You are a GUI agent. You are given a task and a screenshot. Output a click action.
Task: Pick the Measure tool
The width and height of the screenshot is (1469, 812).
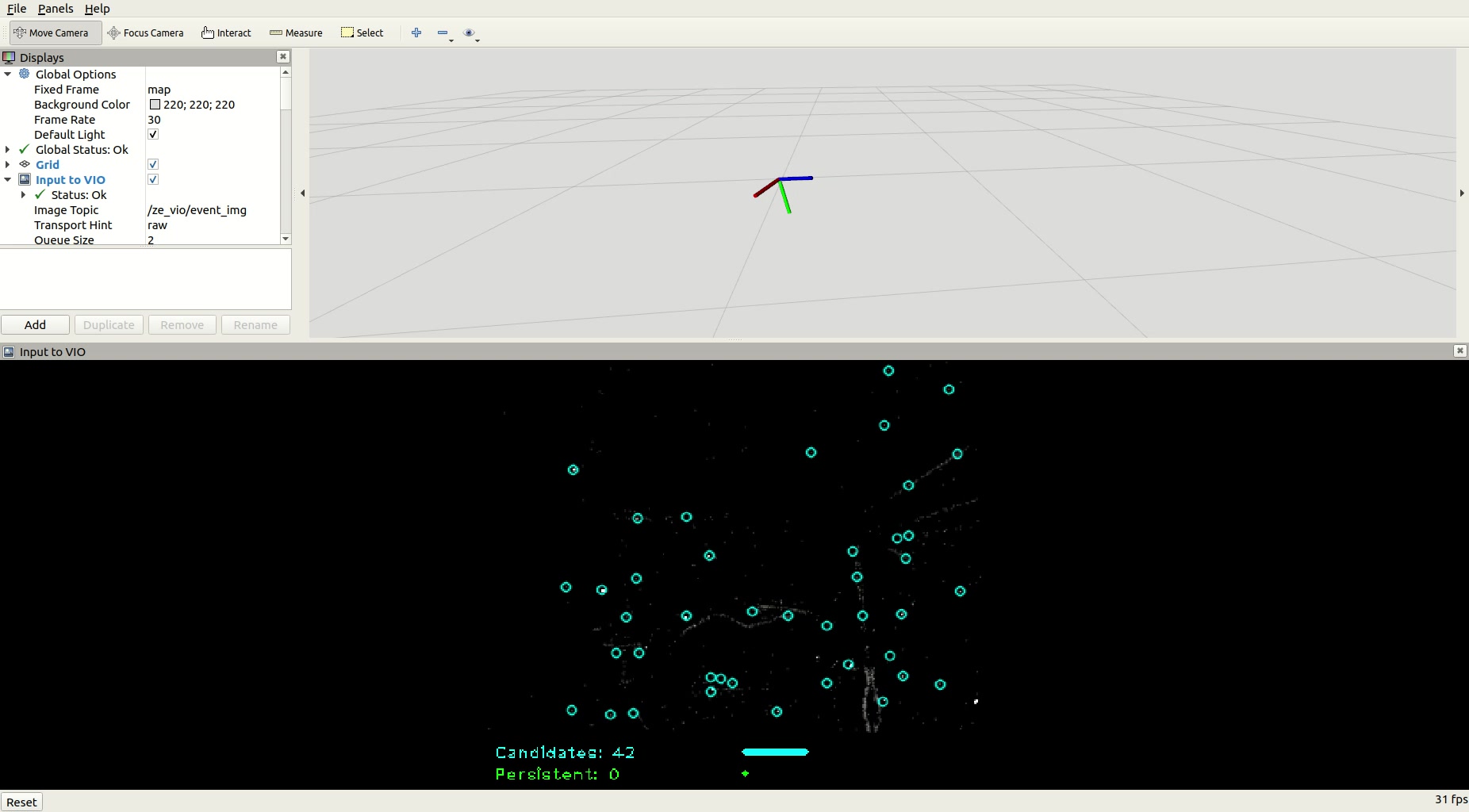coord(296,33)
